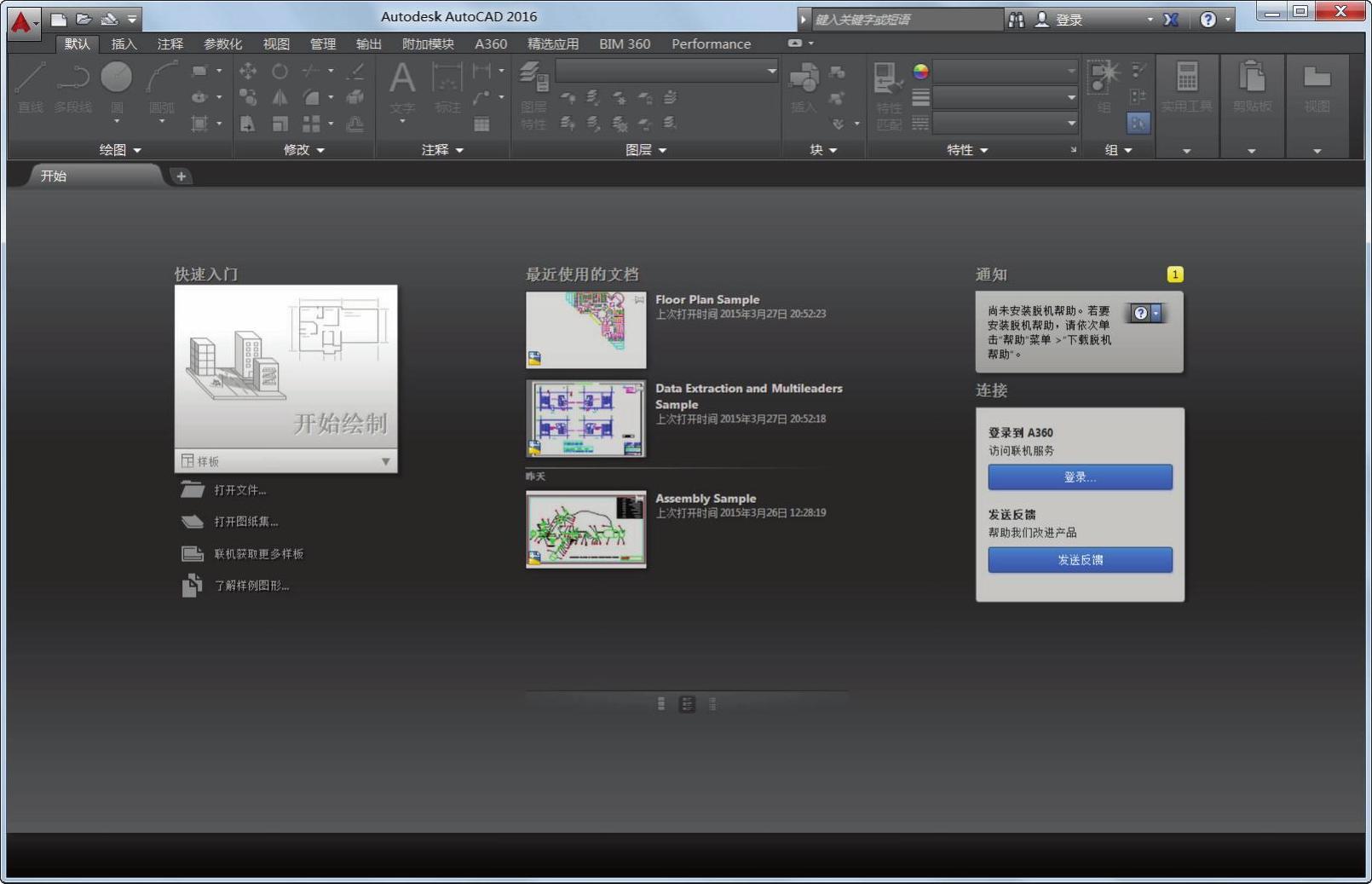
Task: Open the object color dropdown
Action: 1006,71
